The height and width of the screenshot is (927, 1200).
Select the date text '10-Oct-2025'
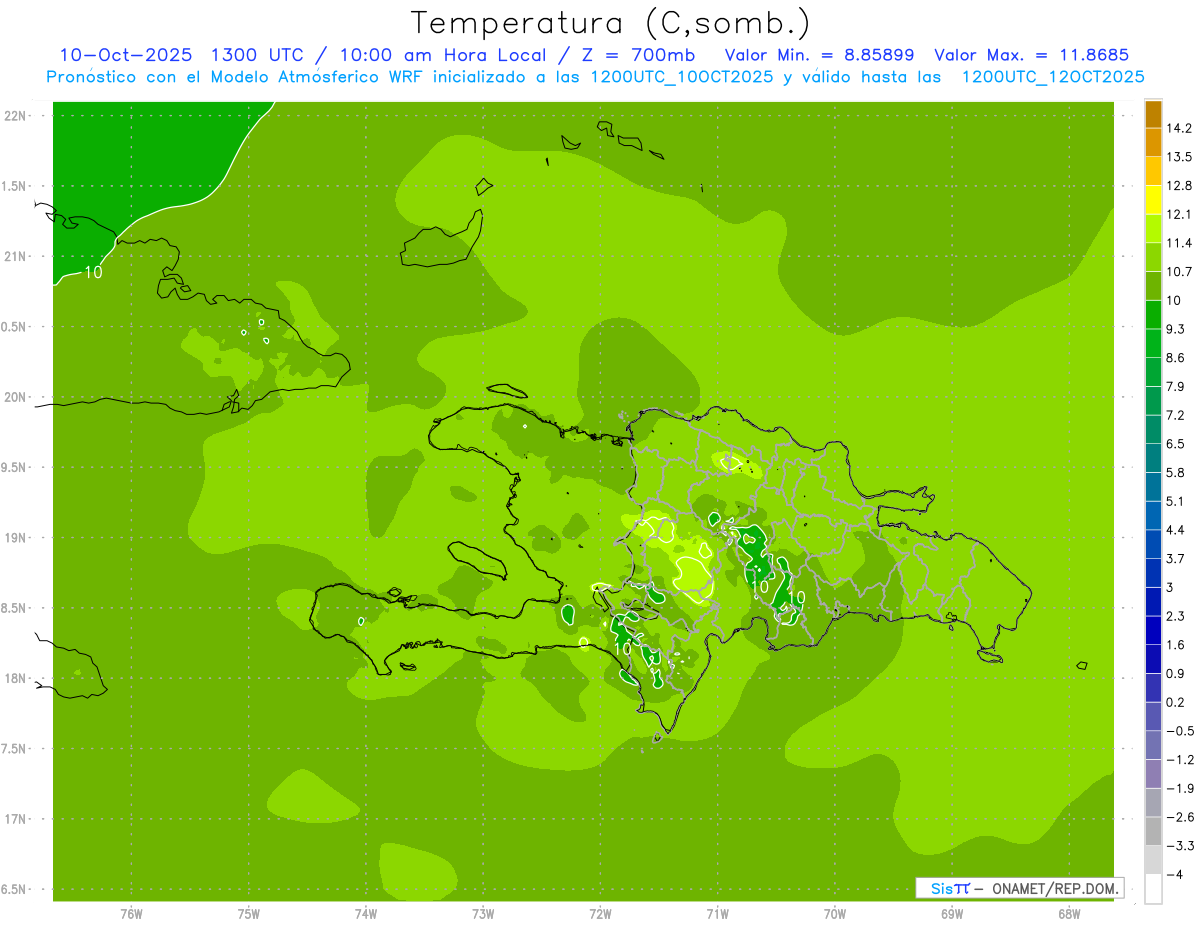click(125, 55)
